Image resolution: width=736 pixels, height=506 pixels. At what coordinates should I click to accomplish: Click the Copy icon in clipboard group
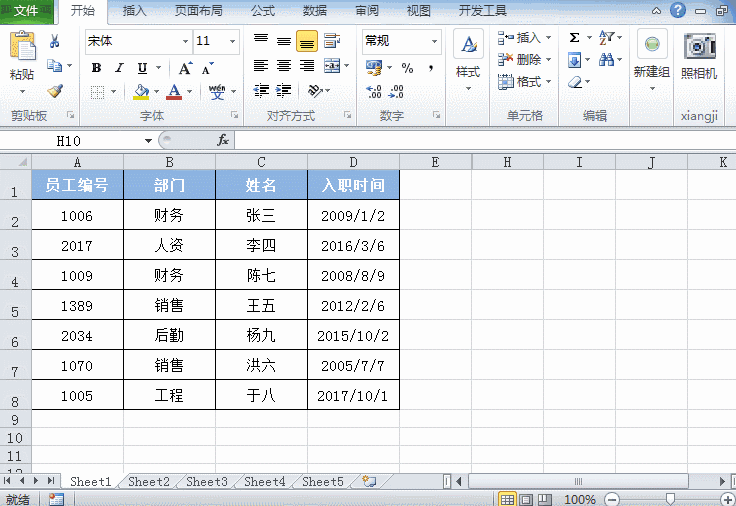click(54, 66)
